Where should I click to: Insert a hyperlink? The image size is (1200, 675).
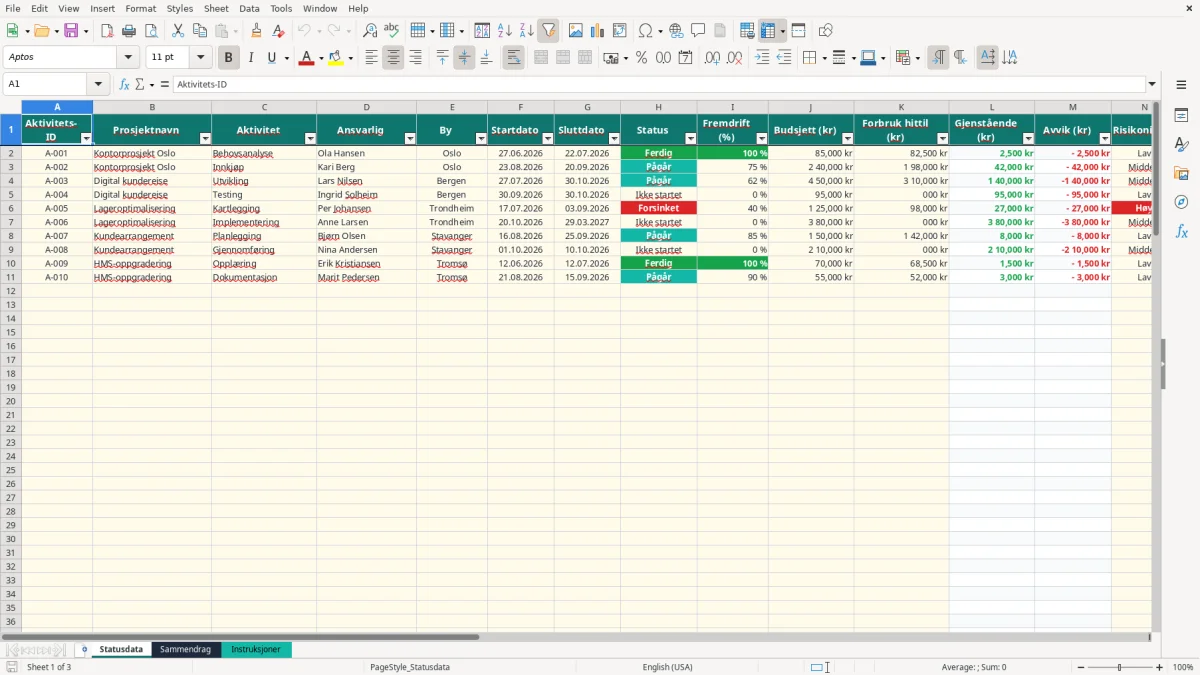[x=677, y=31]
